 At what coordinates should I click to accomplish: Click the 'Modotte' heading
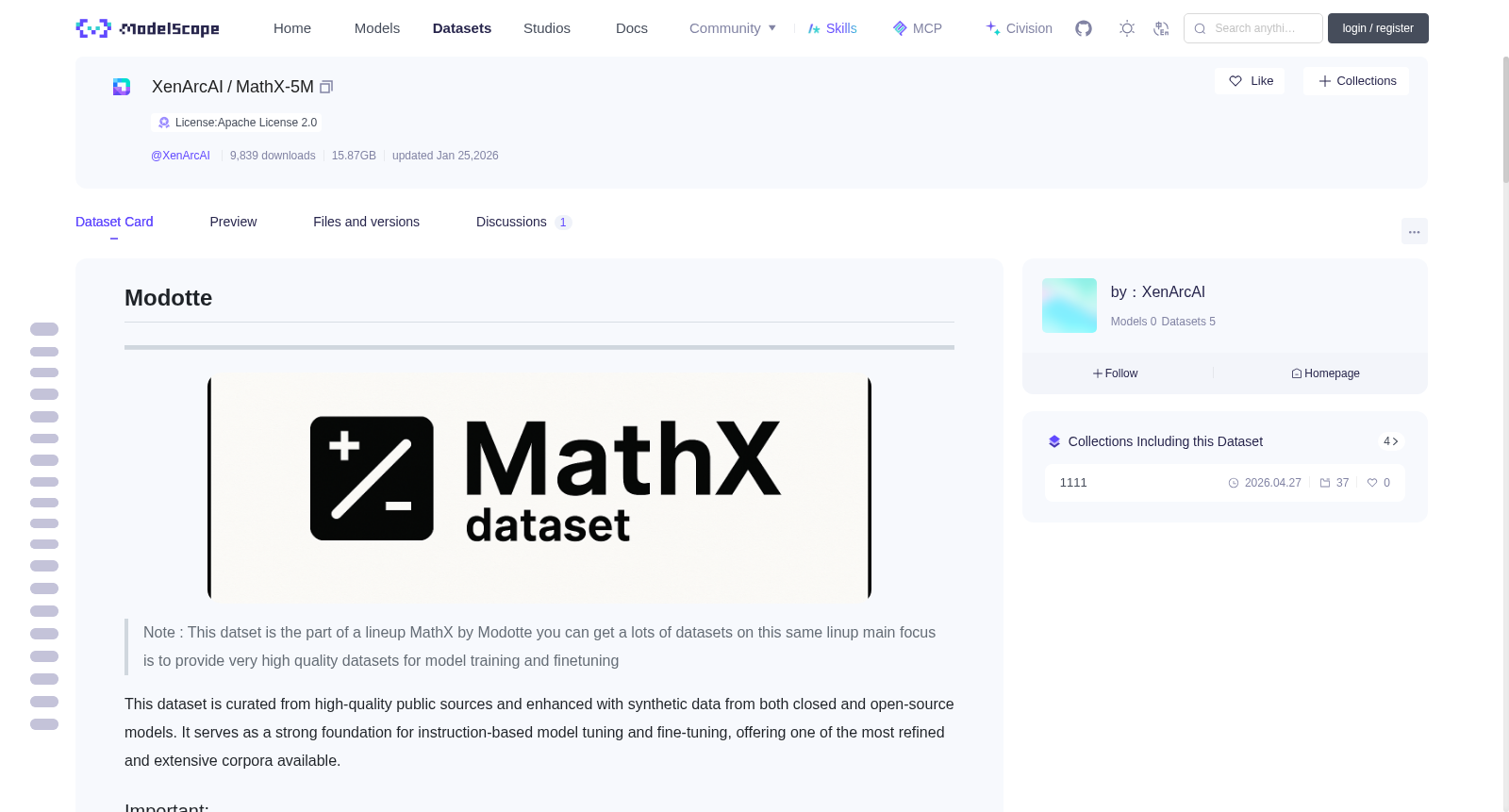pyautogui.click(x=169, y=298)
